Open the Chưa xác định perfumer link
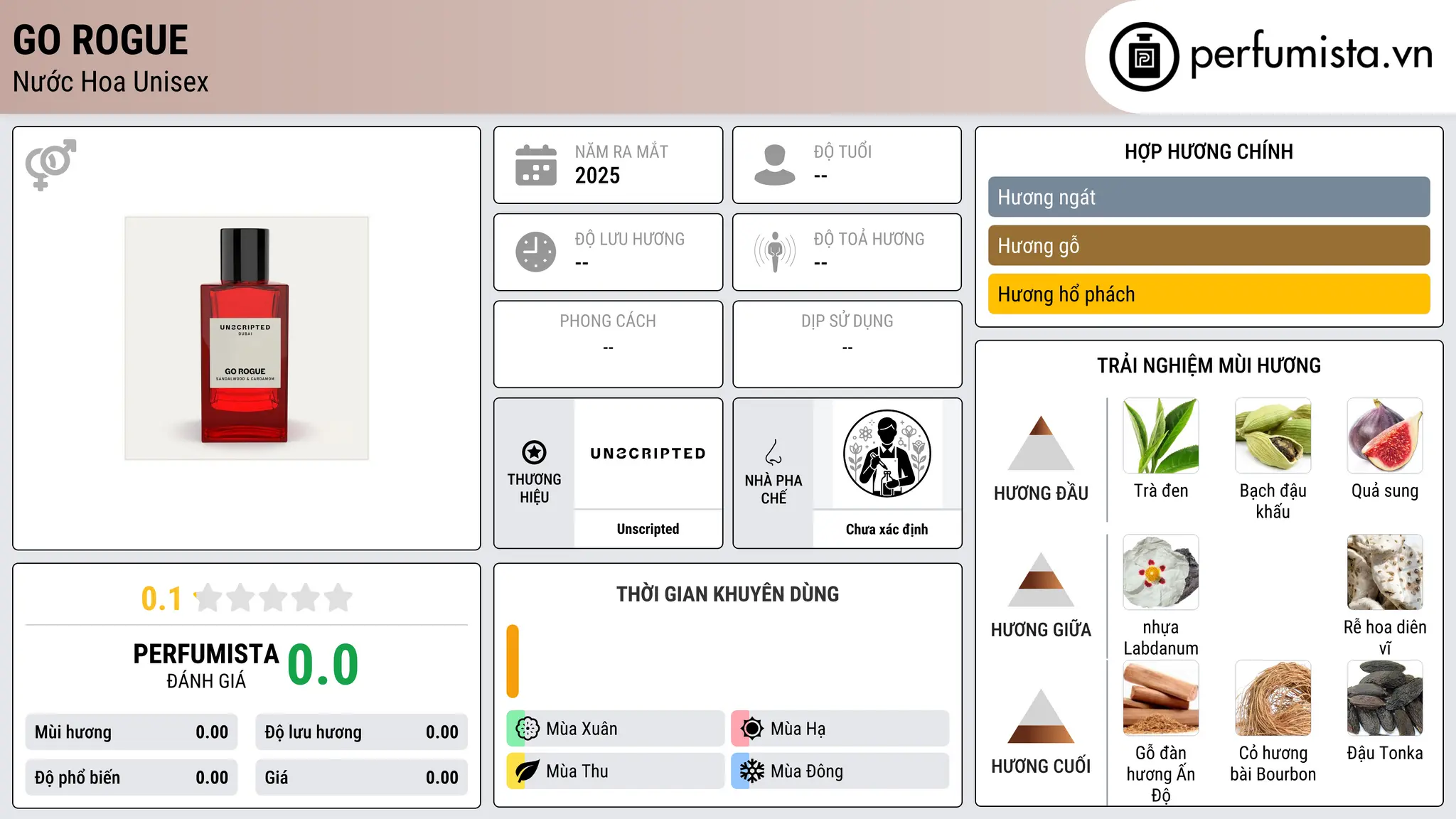The height and width of the screenshot is (819, 1456). pos(887,529)
